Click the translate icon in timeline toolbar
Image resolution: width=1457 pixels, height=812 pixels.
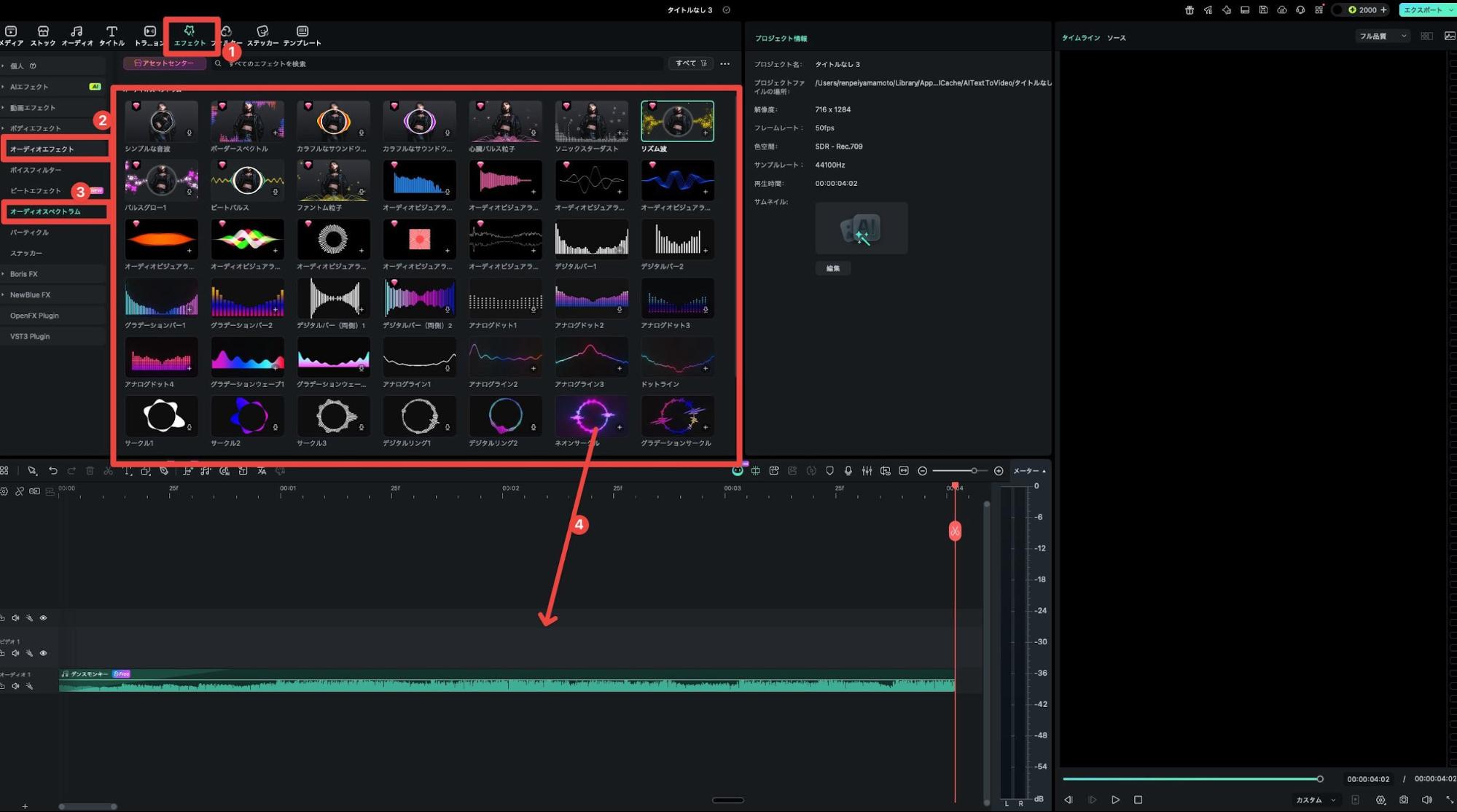point(262,471)
